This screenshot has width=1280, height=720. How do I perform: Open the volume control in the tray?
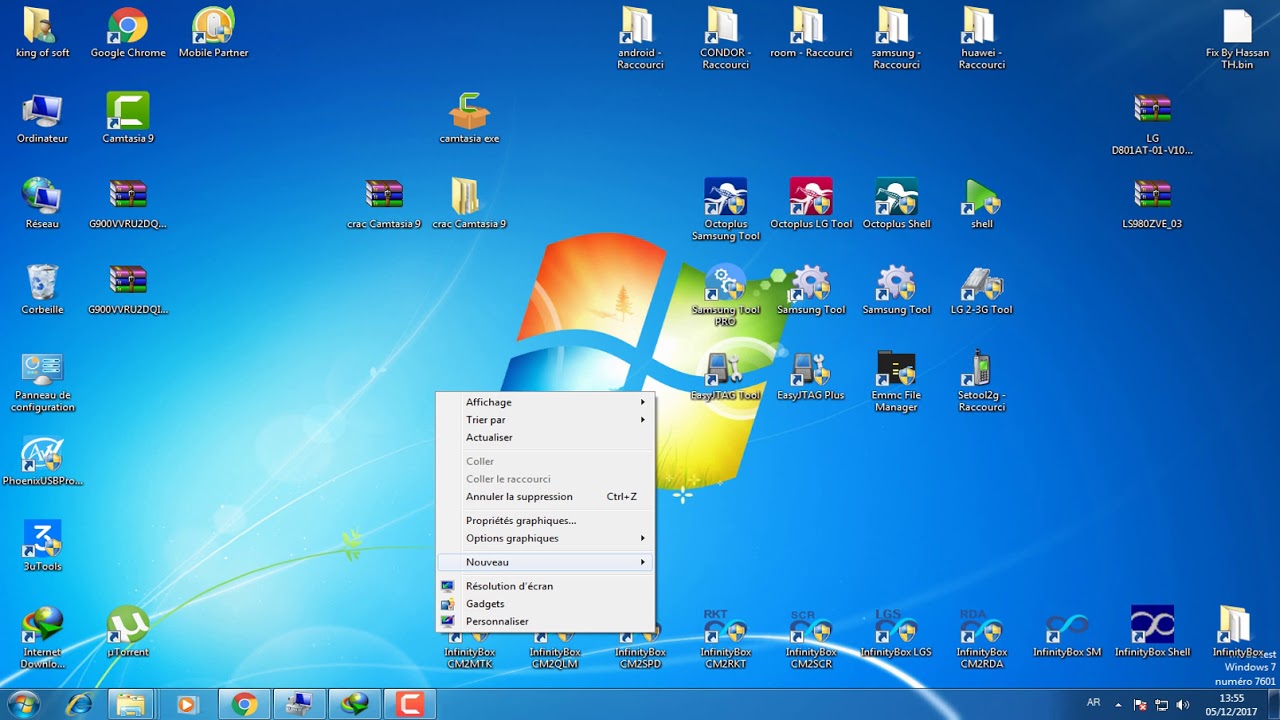(x=1183, y=705)
